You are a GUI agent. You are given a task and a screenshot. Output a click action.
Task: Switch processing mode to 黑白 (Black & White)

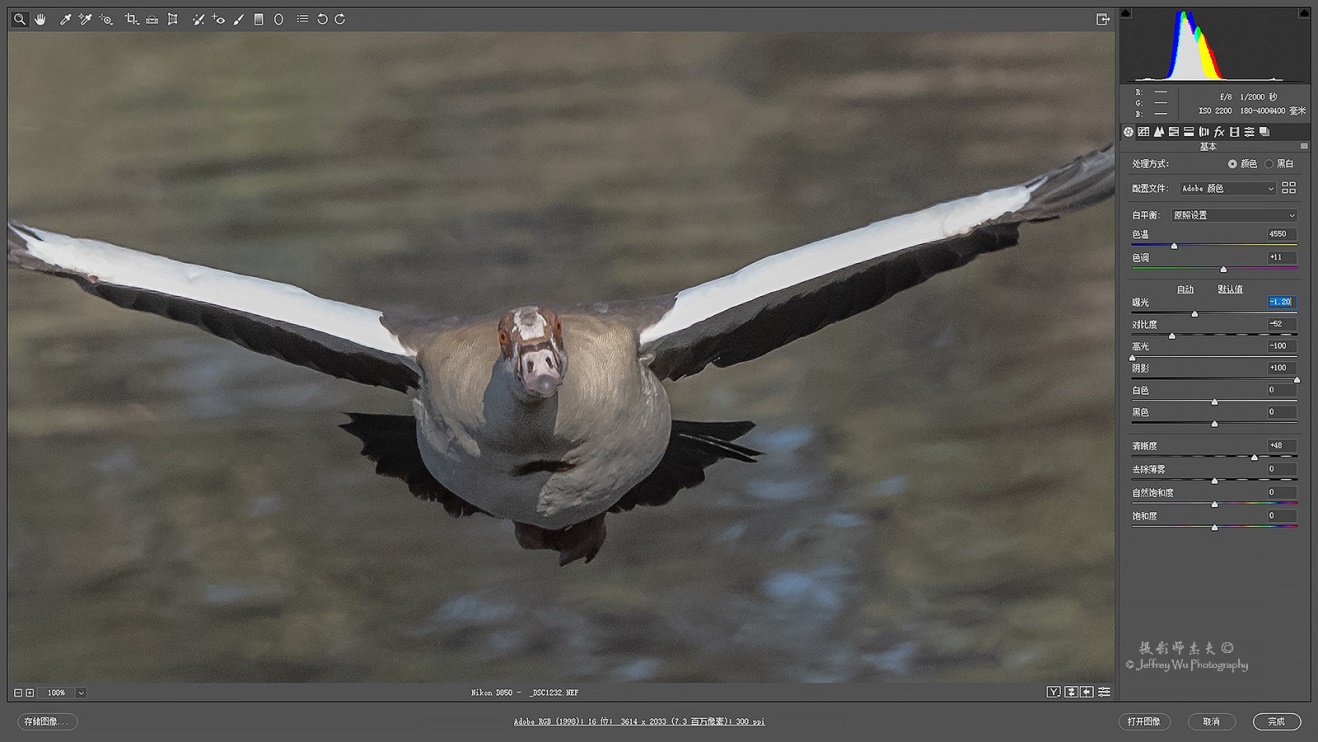click(1269, 165)
